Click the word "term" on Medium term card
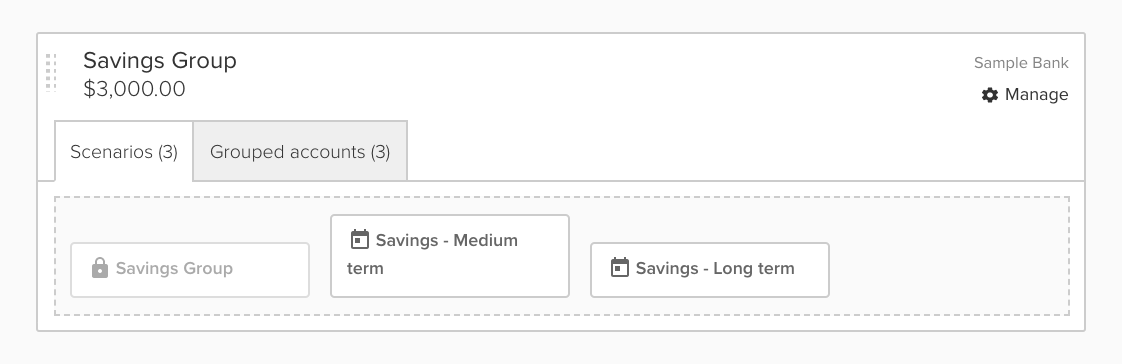This screenshot has width=1122, height=364. 365,269
